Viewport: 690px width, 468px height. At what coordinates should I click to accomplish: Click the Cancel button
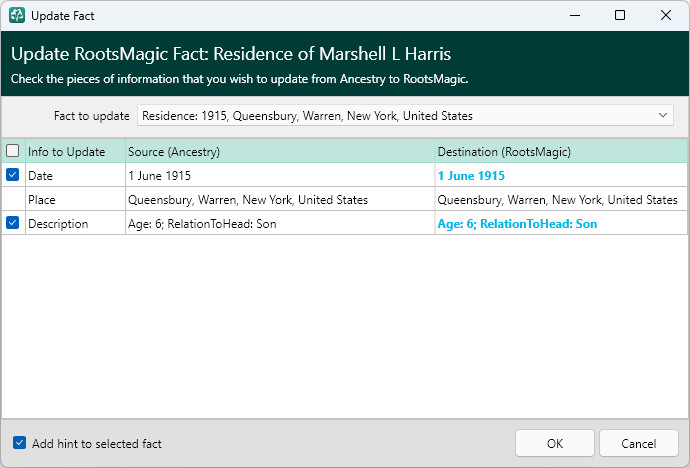(x=639, y=443)
